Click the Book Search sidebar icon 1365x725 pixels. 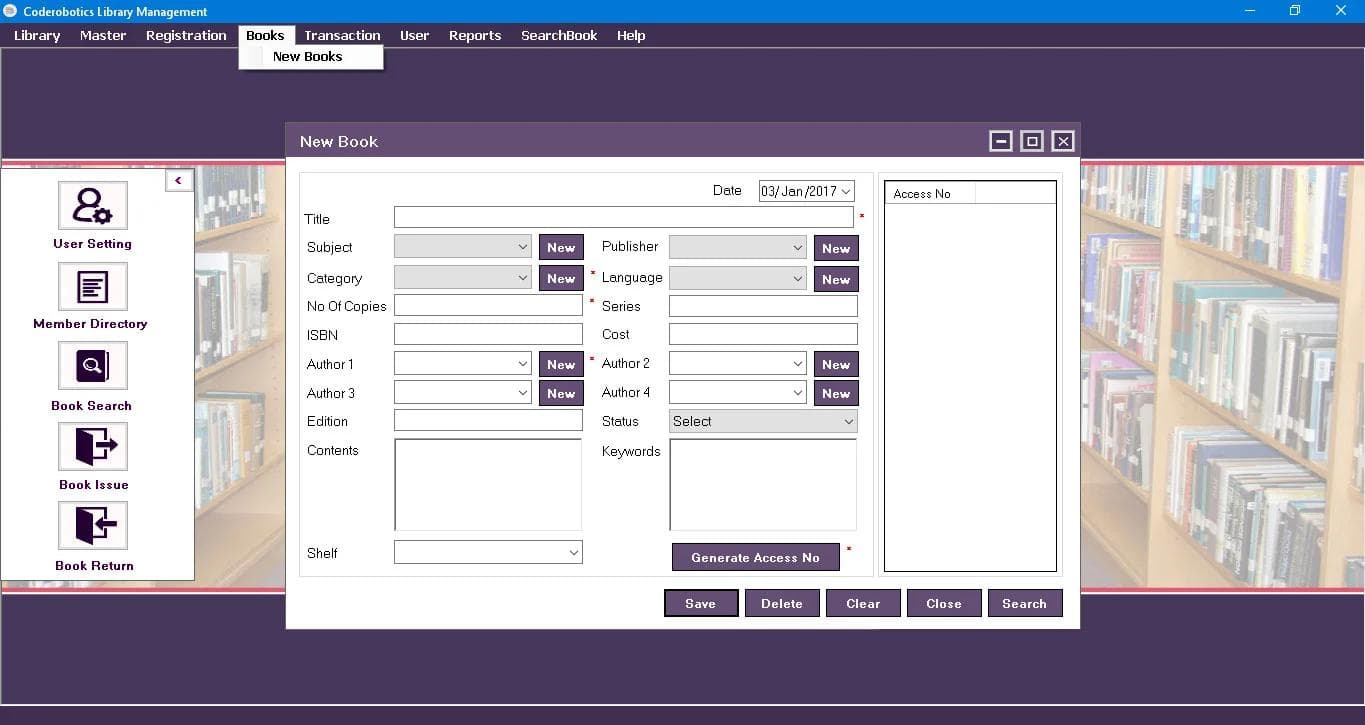click(92, 366)
